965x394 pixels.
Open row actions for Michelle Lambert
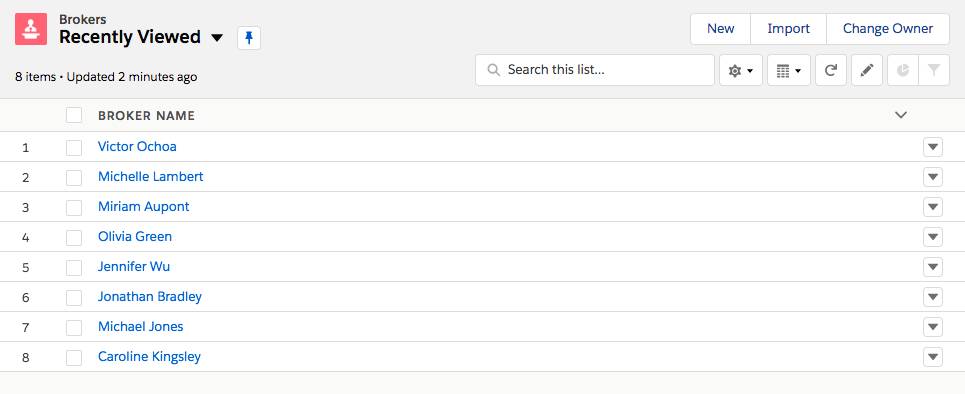[x=933, y=177]
